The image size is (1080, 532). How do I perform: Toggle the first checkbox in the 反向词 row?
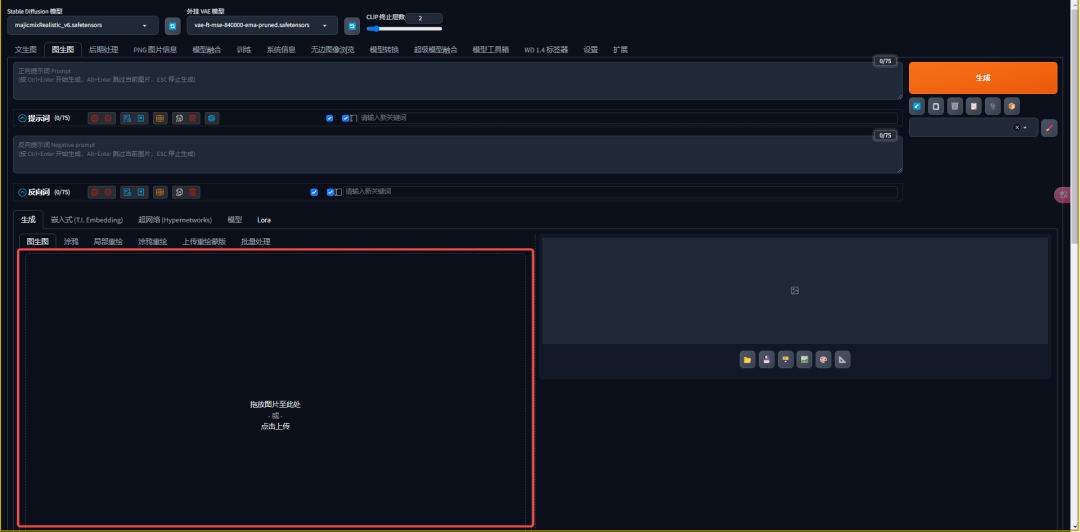[314, 192]
